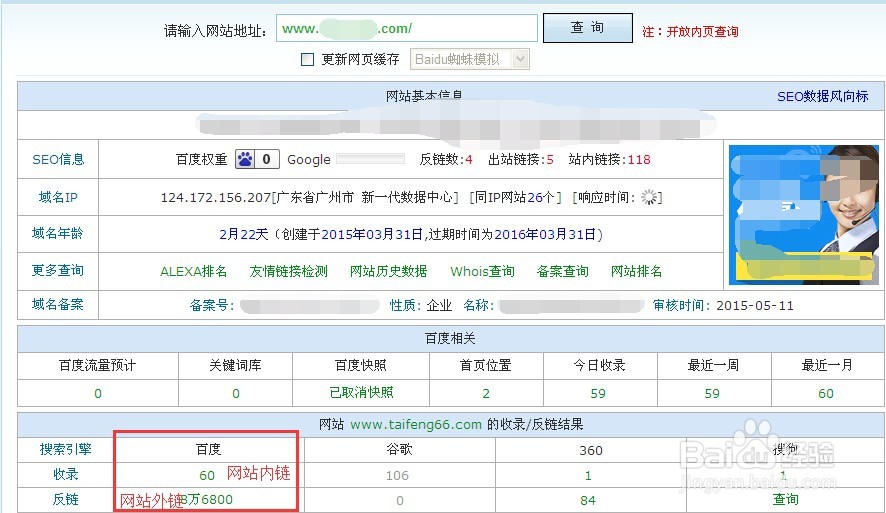Click the customer service advertisement image
The height and width of the screenshot is (513, 886).
(804, 215)
